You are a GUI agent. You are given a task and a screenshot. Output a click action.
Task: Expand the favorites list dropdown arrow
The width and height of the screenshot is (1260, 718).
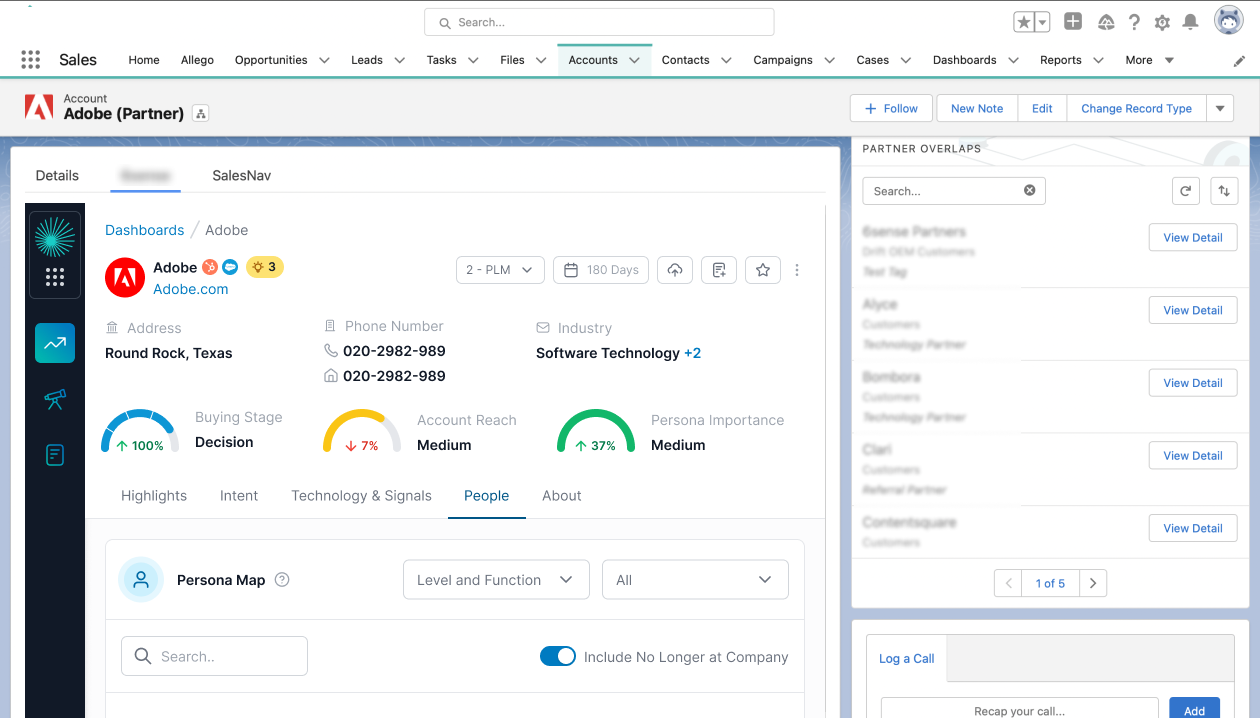point(1042,22)
